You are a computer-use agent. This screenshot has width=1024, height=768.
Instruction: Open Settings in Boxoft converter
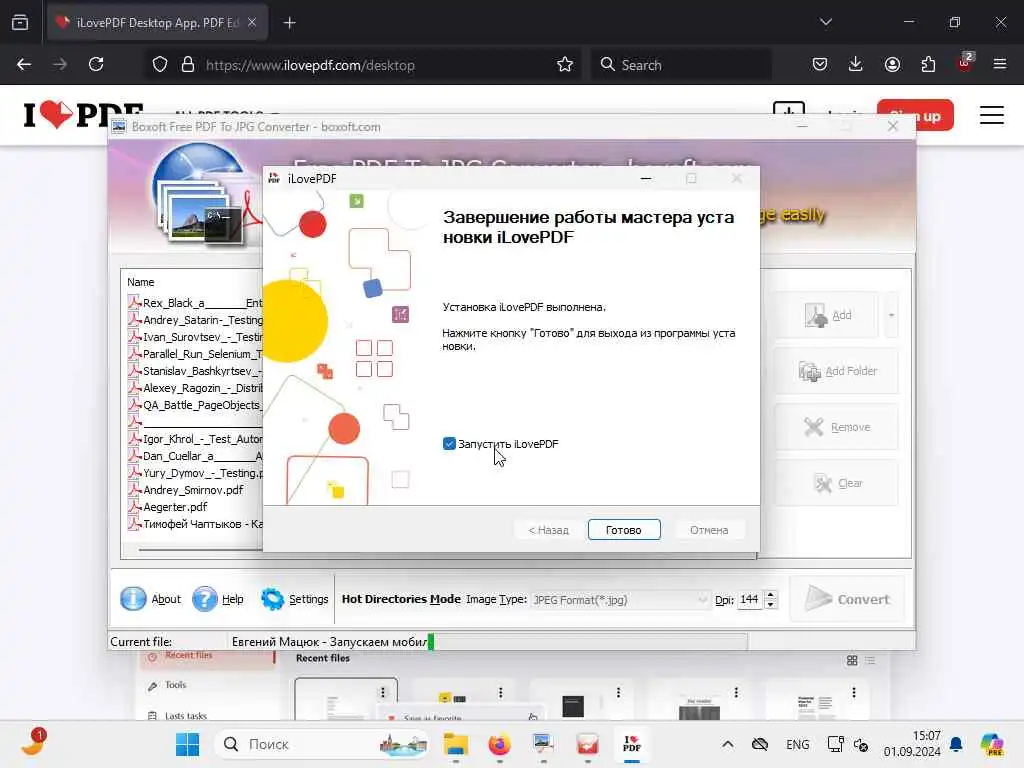pyautogui.click(x=295, y=599)
